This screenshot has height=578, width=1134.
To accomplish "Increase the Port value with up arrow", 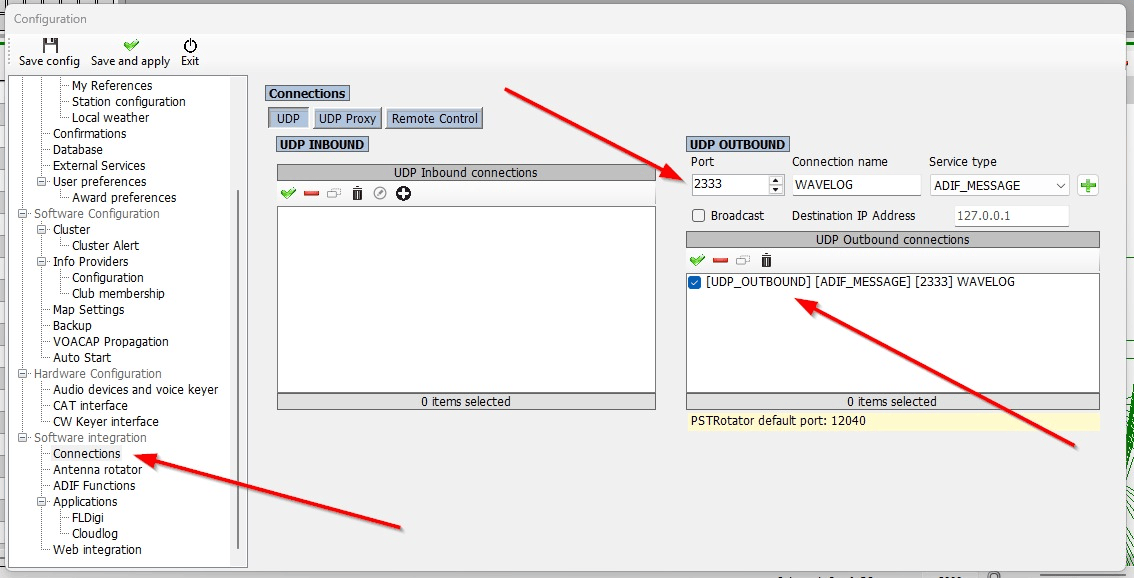I will pos(776,180).
